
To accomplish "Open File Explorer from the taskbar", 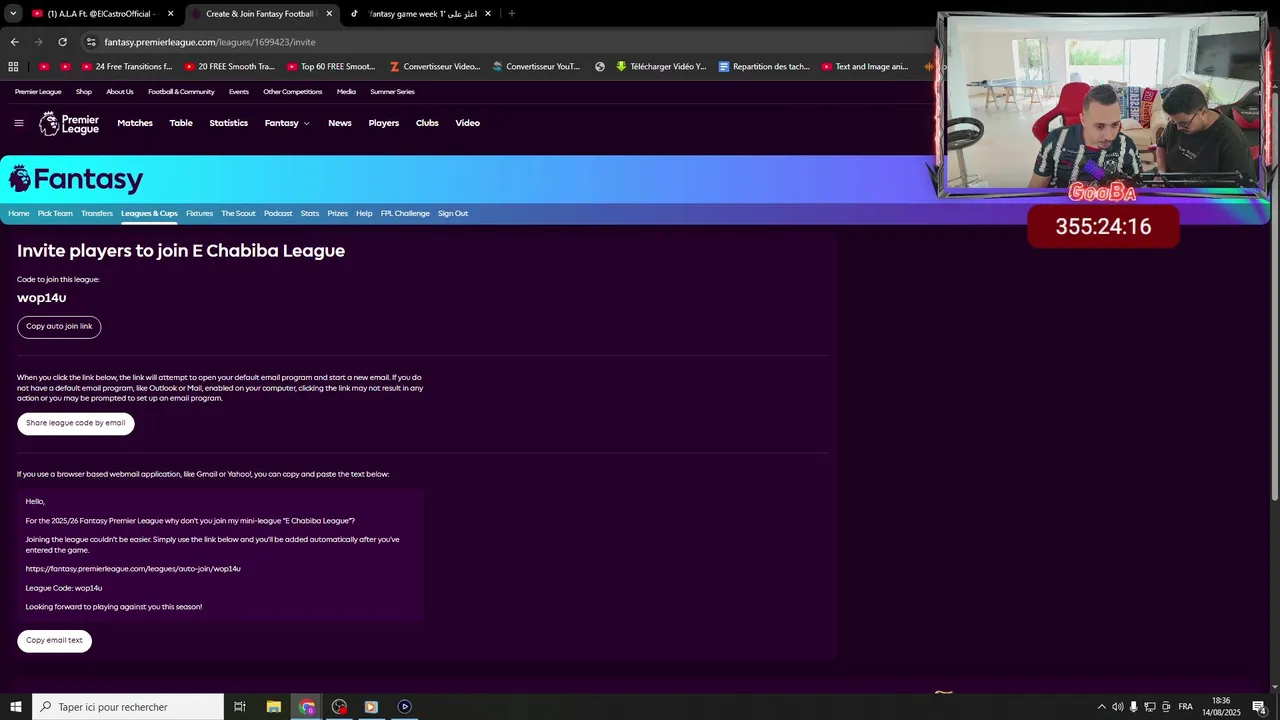I will pyautogui.click(x=274, y=707).
